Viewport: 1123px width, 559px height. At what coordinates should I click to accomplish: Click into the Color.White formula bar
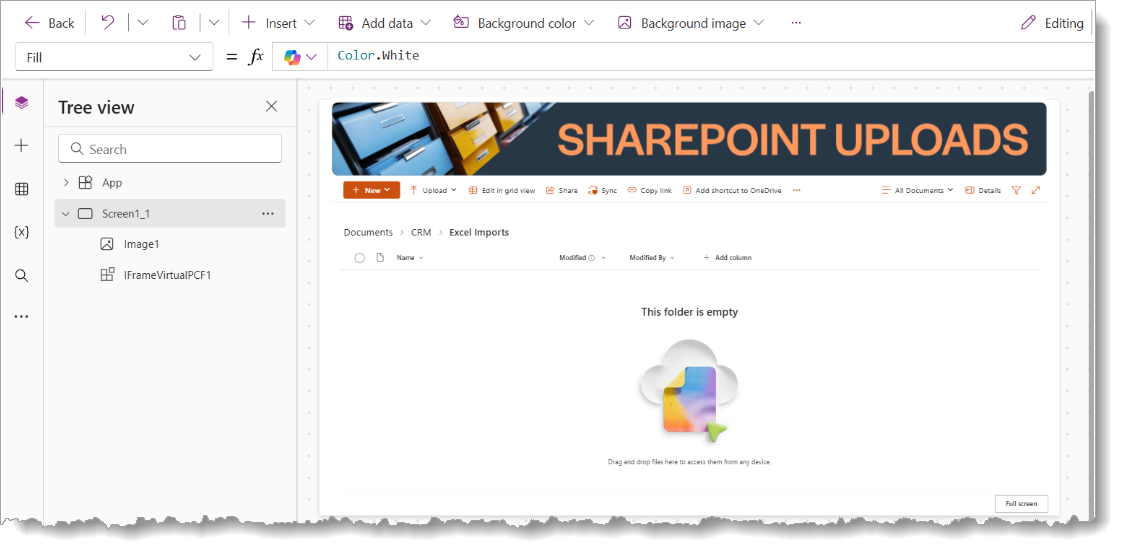pos(709,56)
